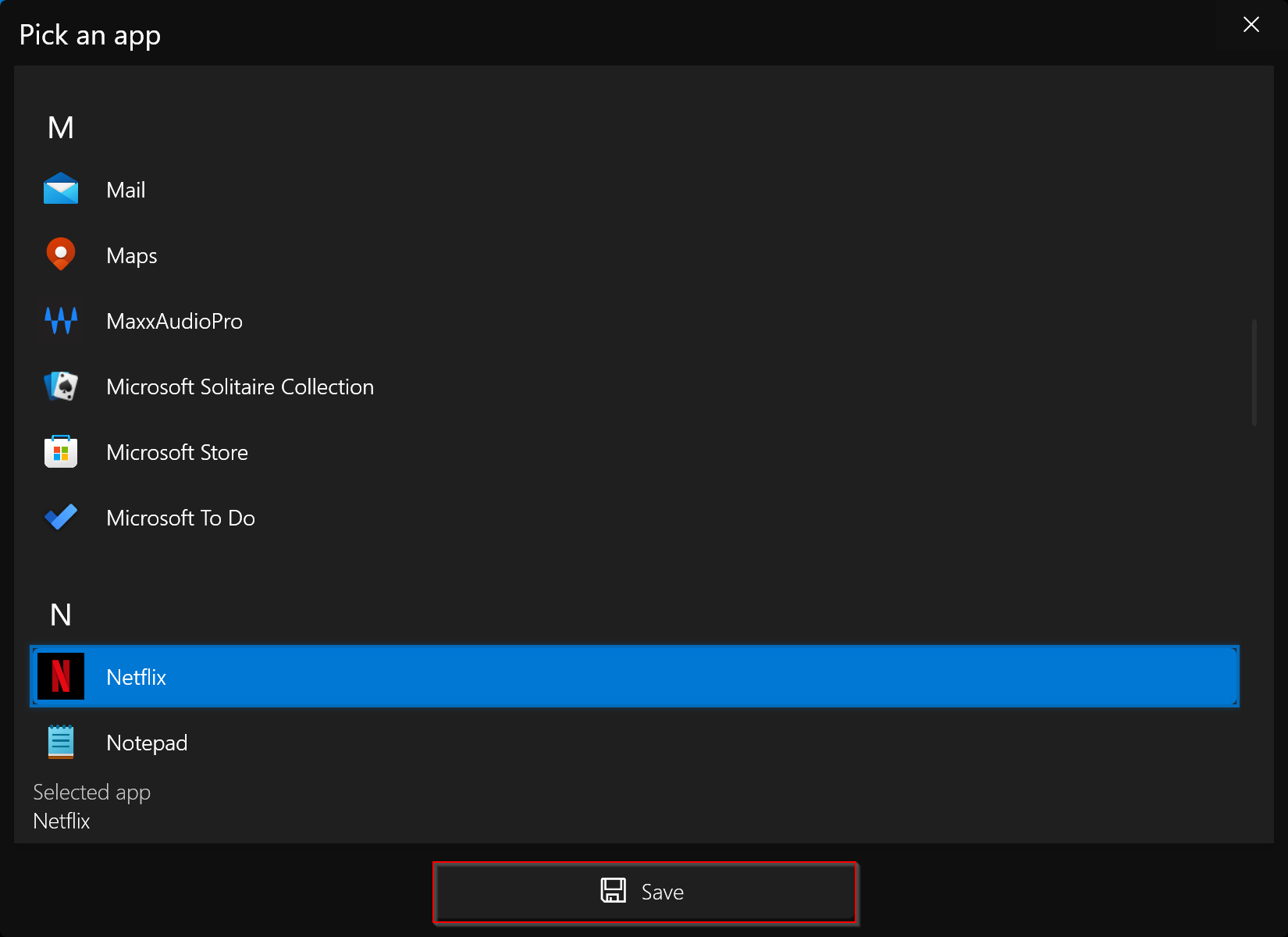Choose Microsoft Store from the list

634,452
